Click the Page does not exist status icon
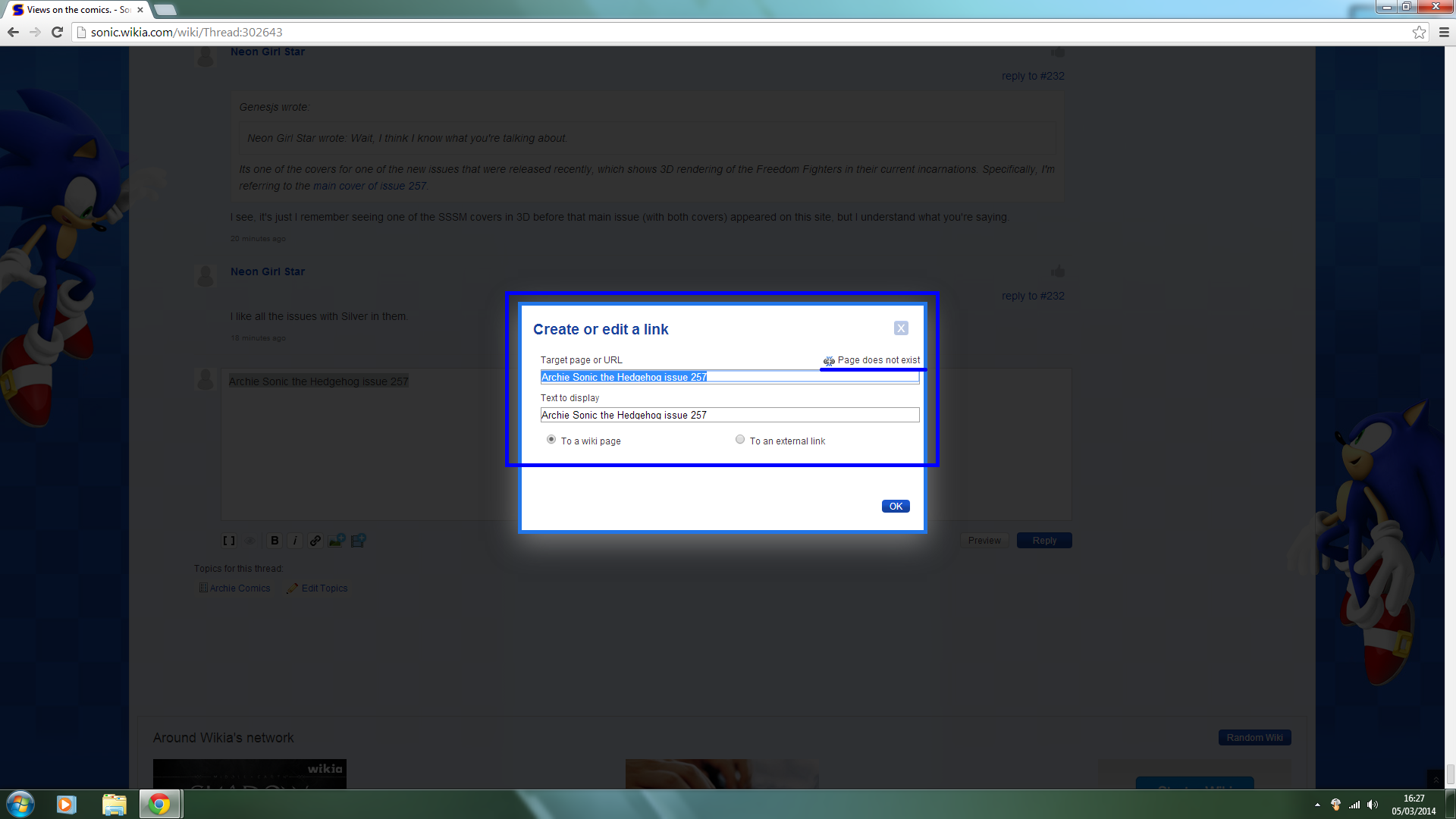The width and height of the screenshot is (1456, 819). coord(829,361)
